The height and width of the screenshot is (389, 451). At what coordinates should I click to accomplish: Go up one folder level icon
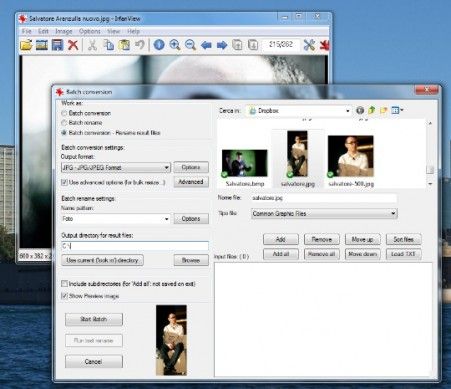point(371,110)
